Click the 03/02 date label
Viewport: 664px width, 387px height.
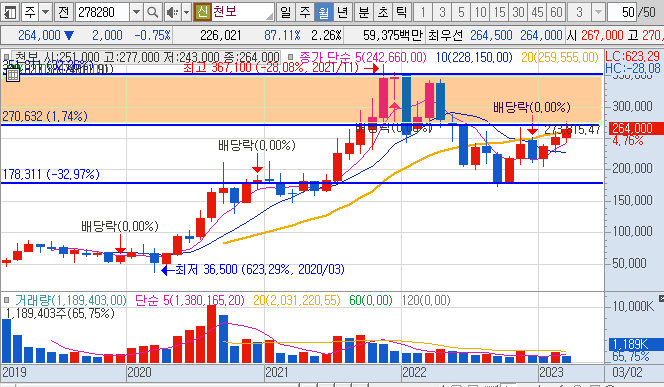point(627,372)
